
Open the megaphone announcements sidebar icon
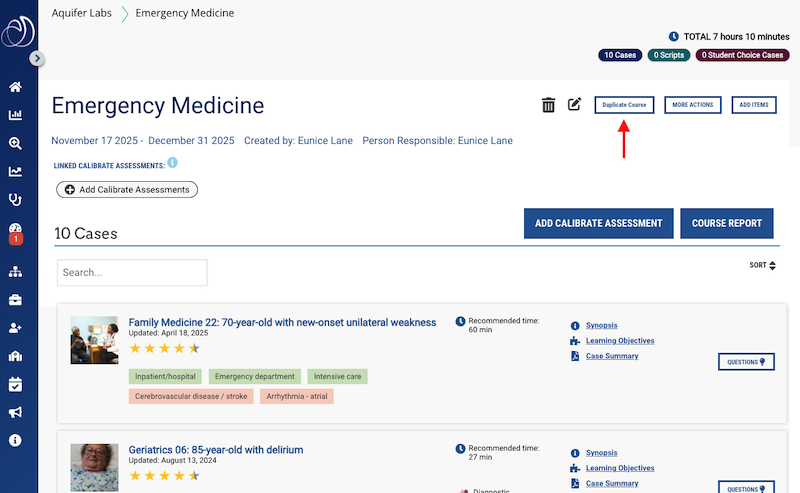(x=15, y=412)
